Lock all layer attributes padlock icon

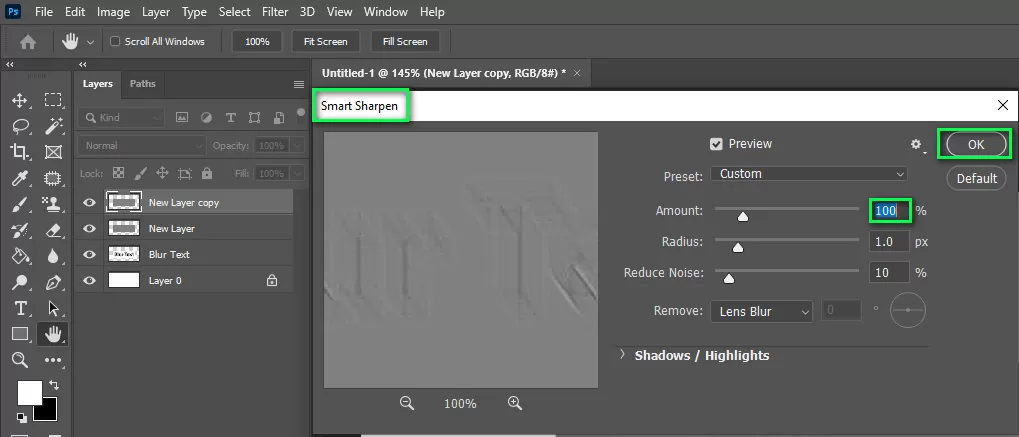tap(207, 173)
